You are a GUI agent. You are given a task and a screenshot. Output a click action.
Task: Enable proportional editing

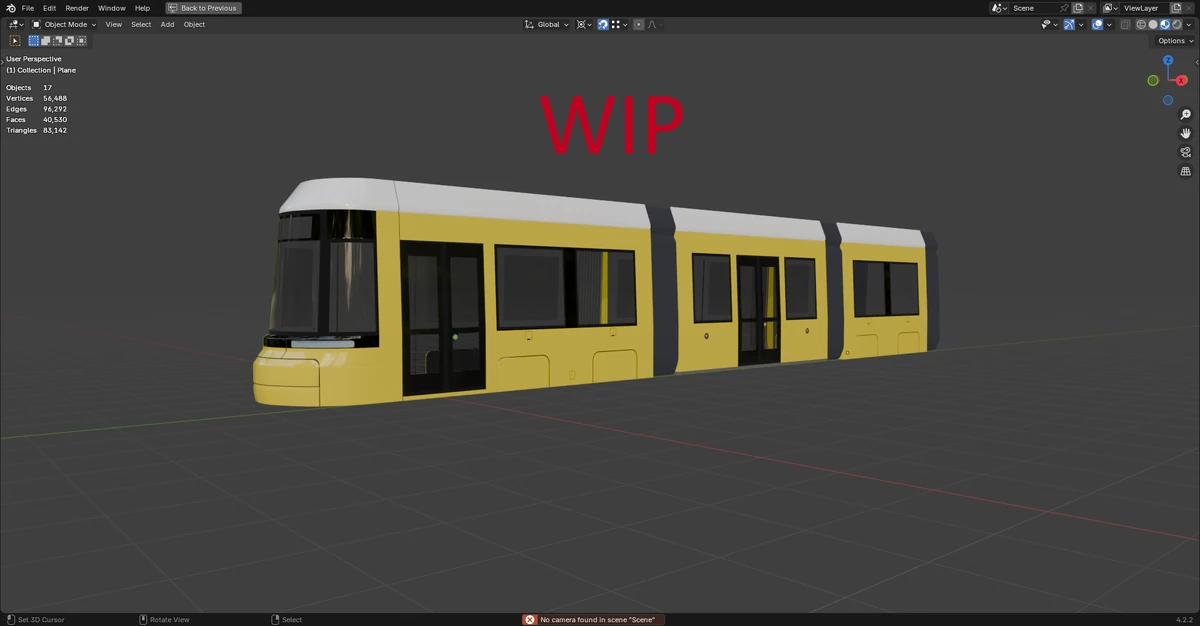(x=639, y=24)
